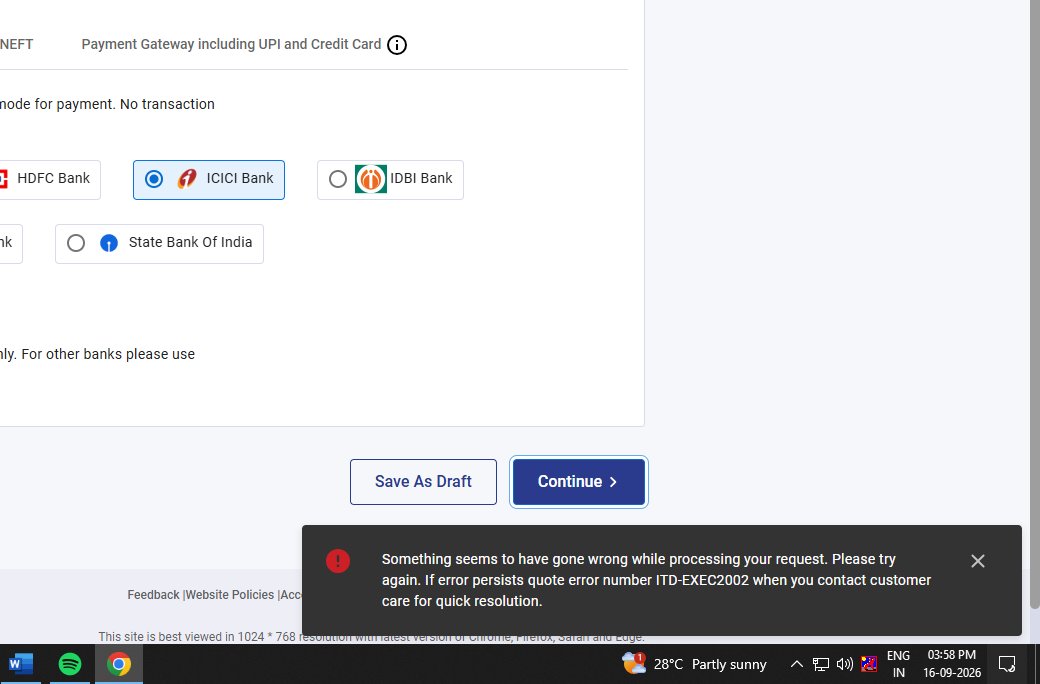This screenshot has width=1040, height=684.
Task: Click the red error alert icon
Action: tap(338, 561)
